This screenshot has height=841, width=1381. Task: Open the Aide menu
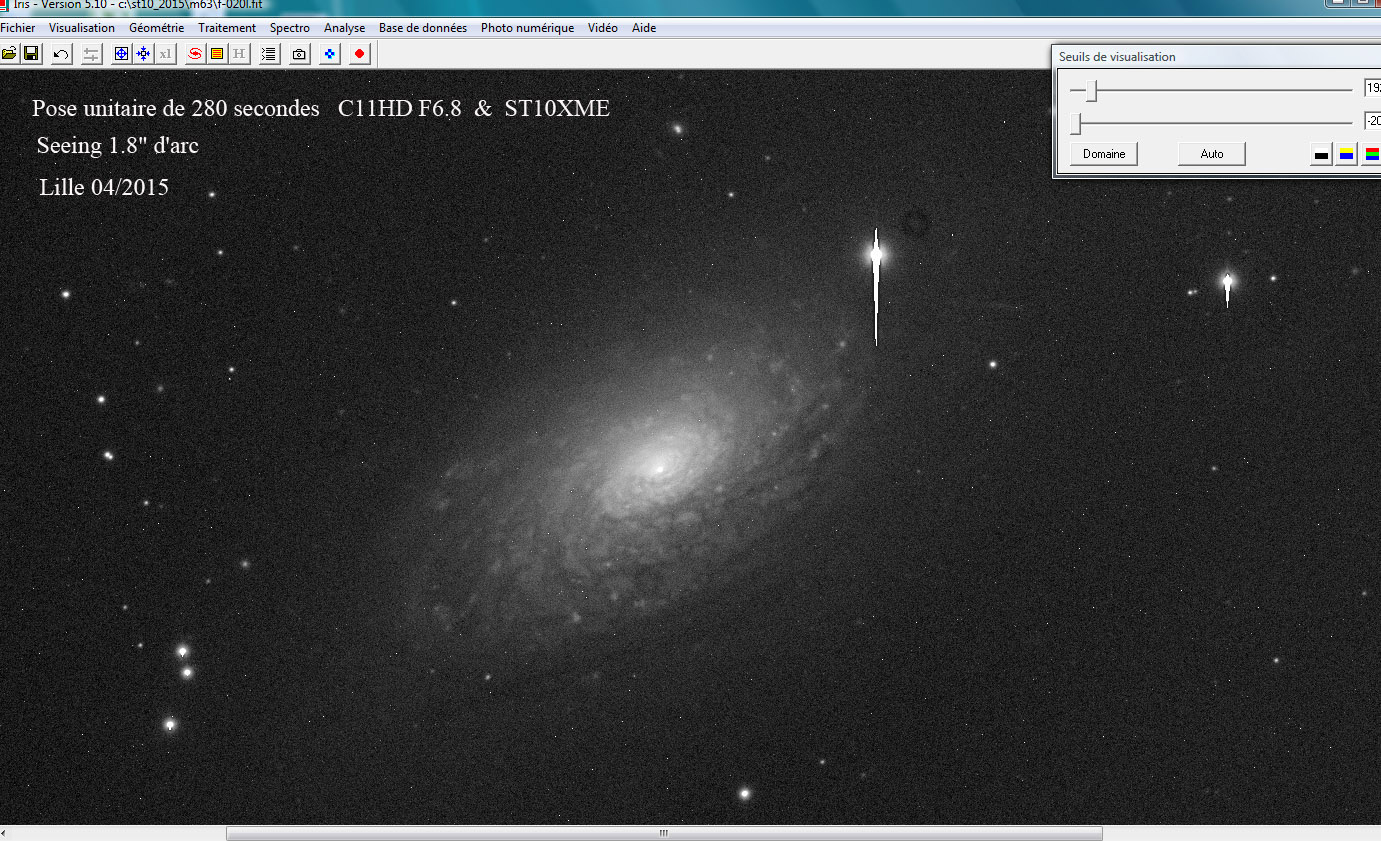(x=644, y=28)
